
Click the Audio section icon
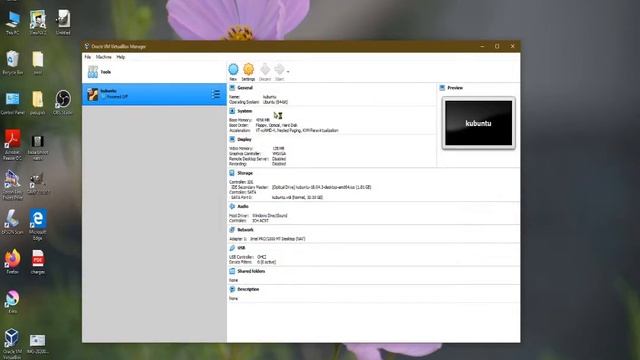[x=232, y=207]
